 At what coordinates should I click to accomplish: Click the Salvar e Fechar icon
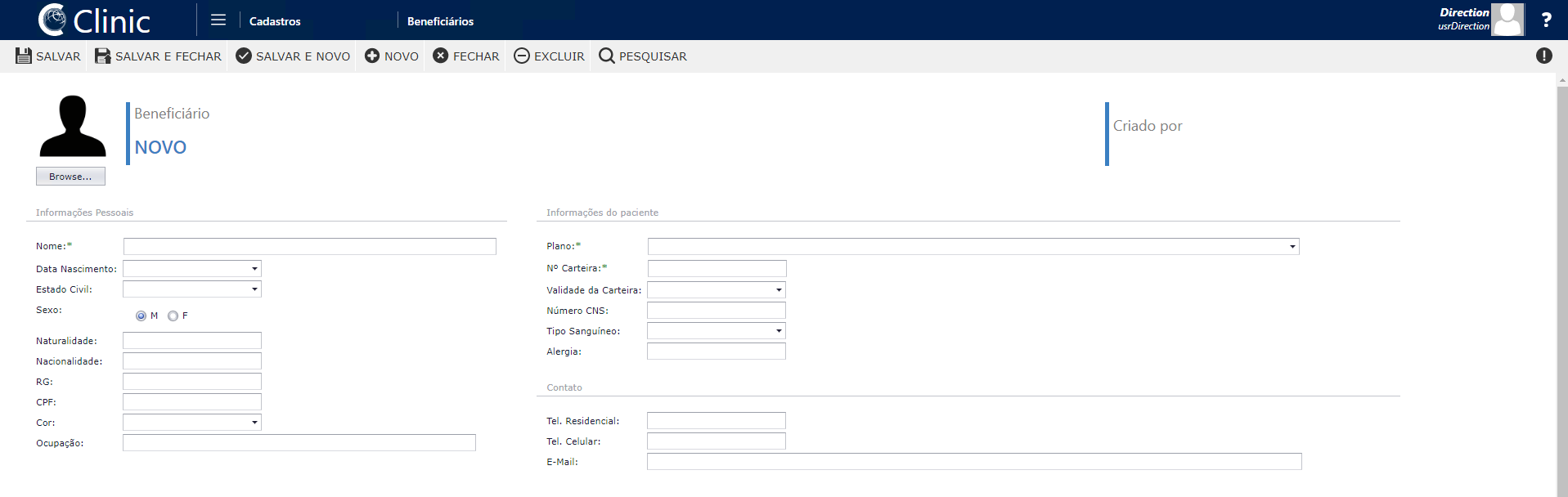[x=103, y=56]
